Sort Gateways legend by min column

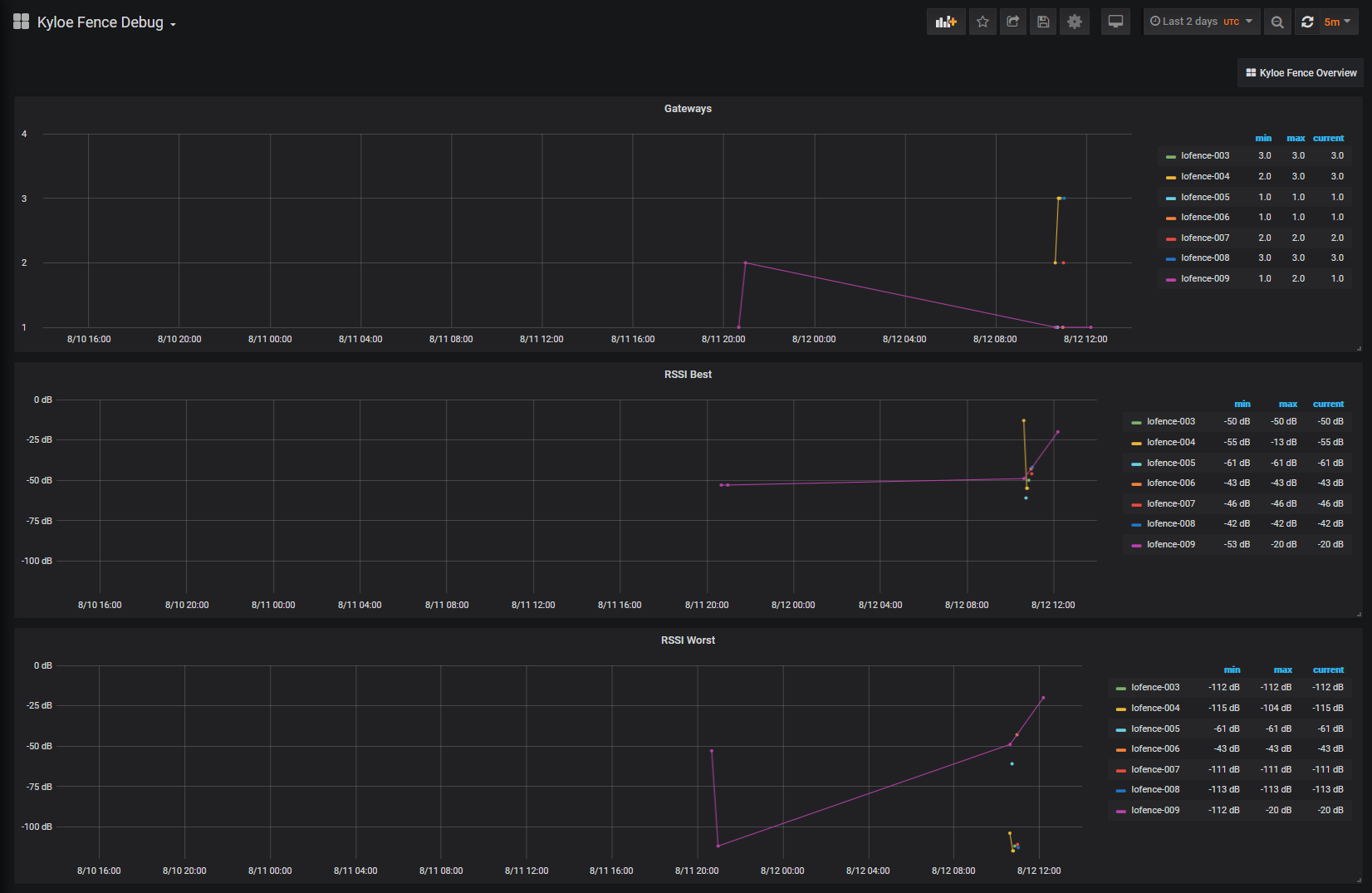1263,138
